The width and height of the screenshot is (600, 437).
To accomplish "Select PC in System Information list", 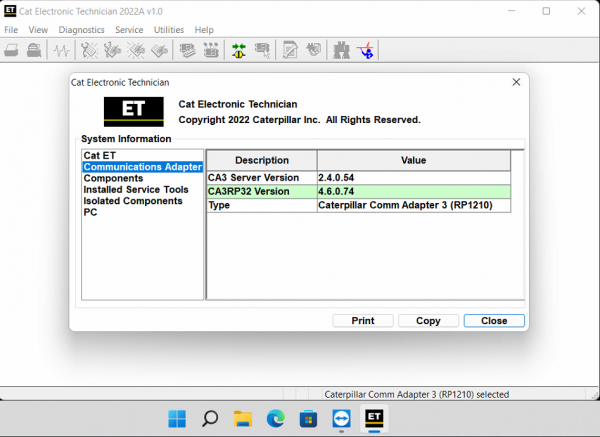I will click(90, 212).
